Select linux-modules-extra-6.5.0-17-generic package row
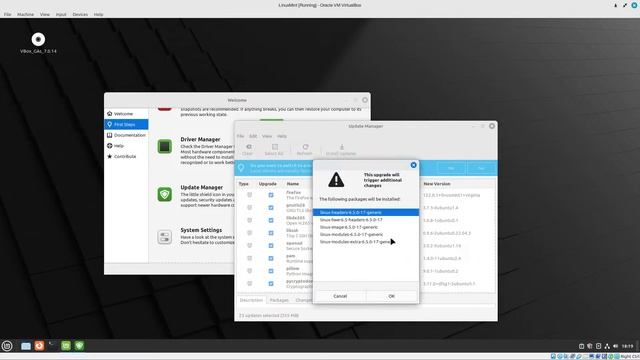 366,242
